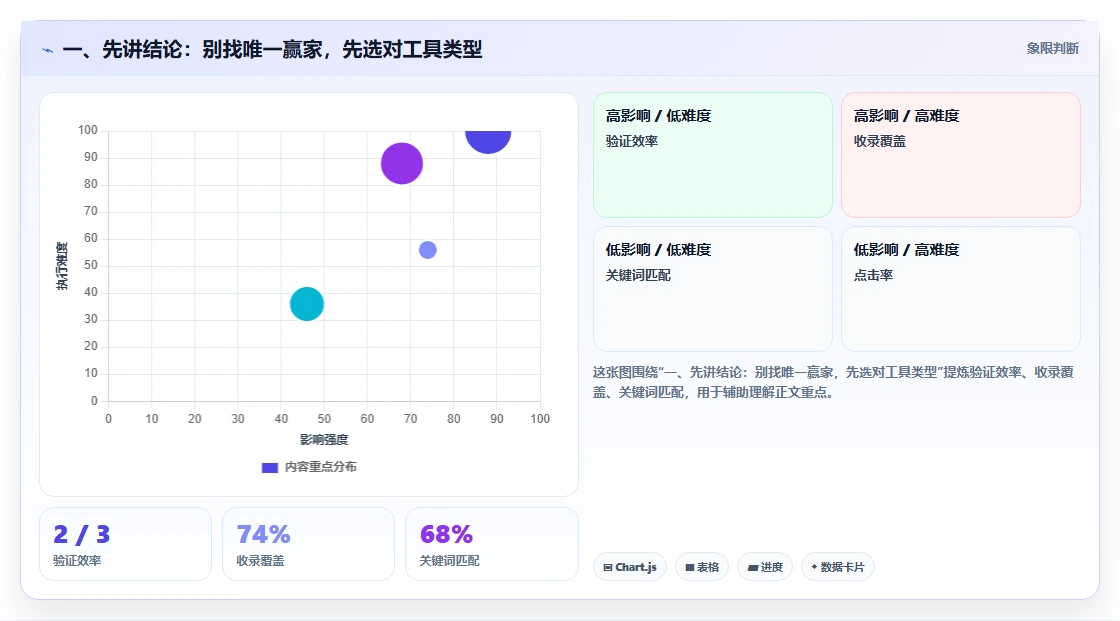Click the small light-blue bubble in the chart
The width and height of the screenshot is (1120, 621).
click(427, 249)
